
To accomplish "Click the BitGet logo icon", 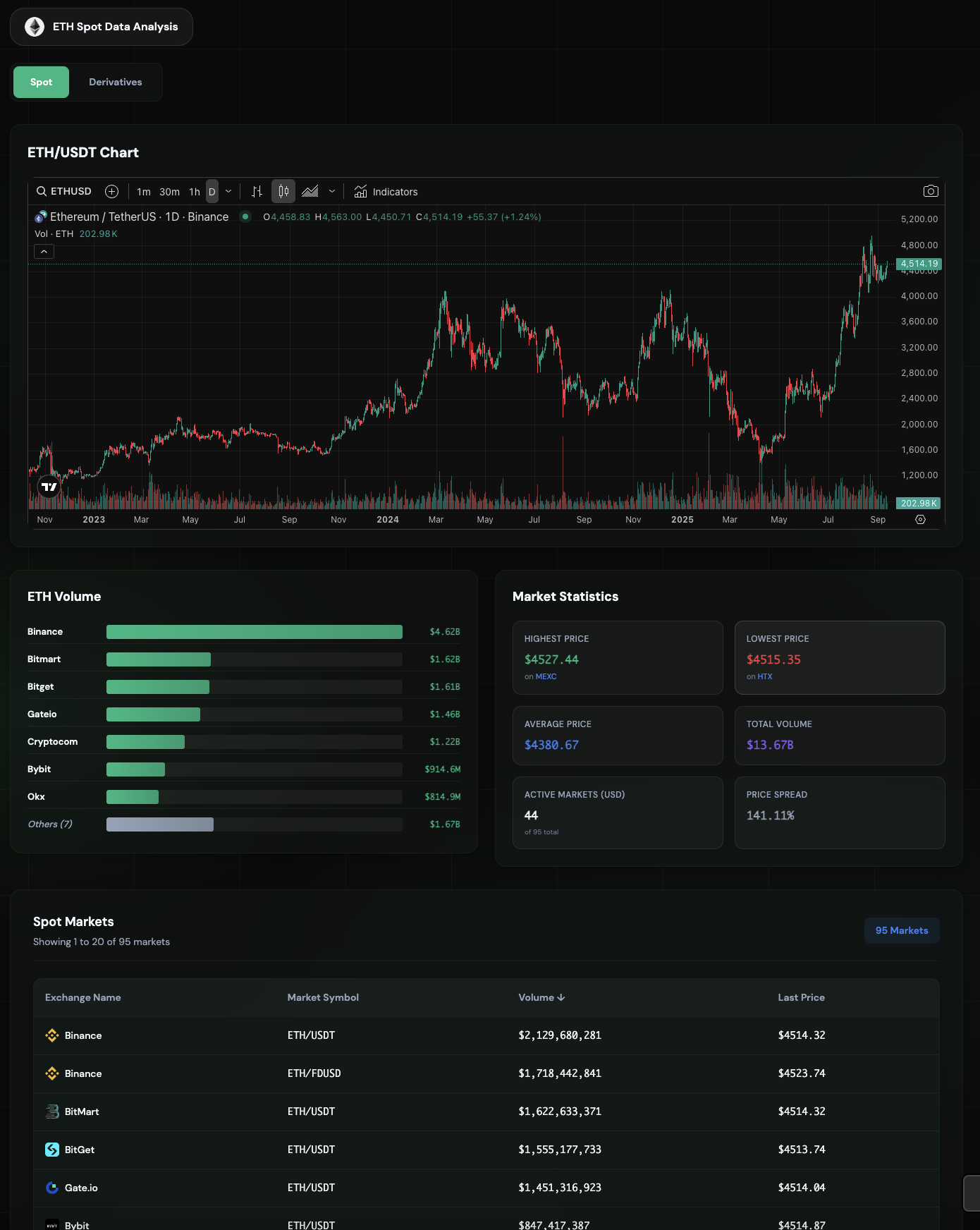I will [x=52, y=1150].
